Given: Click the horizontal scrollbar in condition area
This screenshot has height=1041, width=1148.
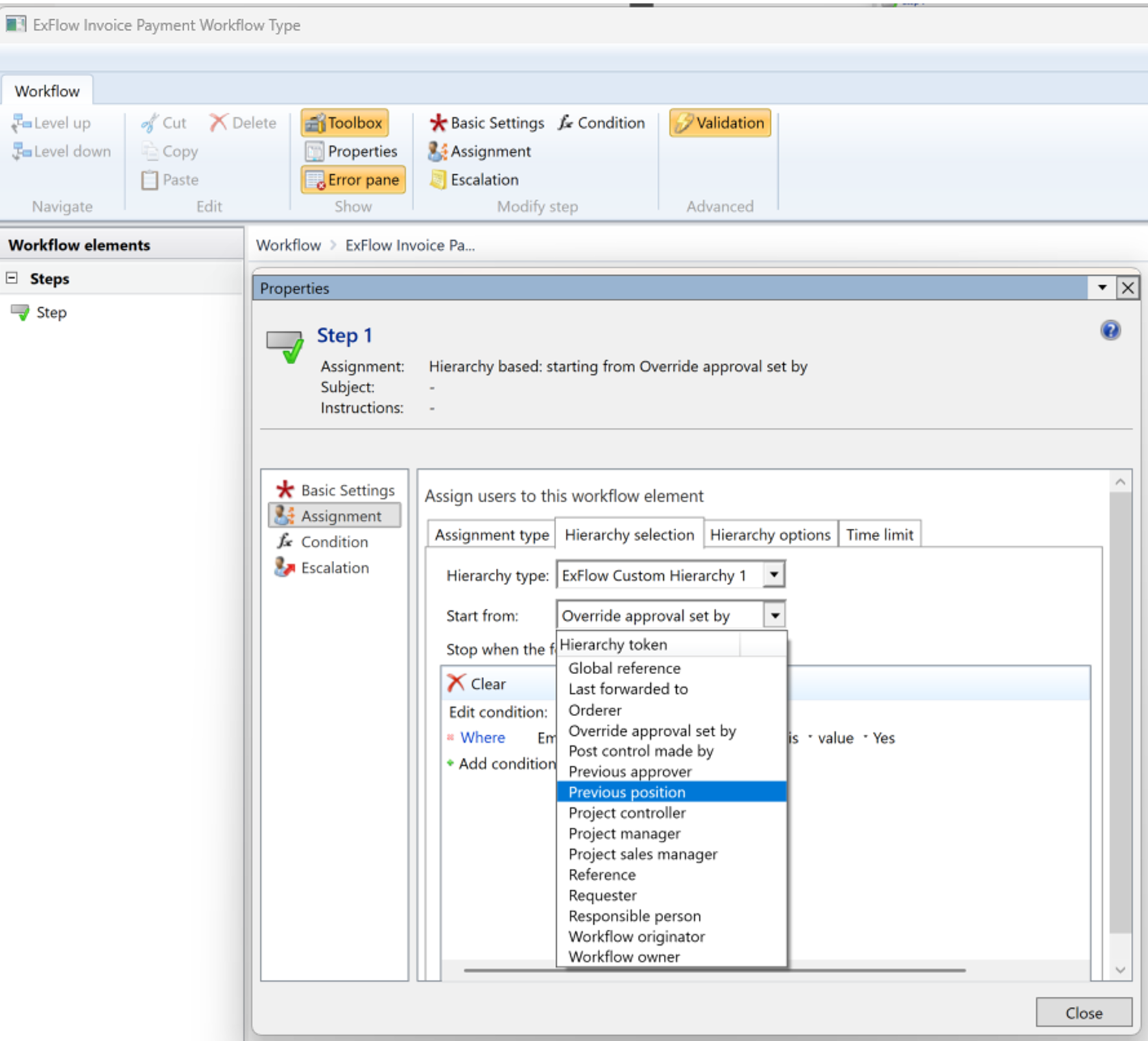Looking at the screenshot, I should pyautogui.click(x=715, y=970).
